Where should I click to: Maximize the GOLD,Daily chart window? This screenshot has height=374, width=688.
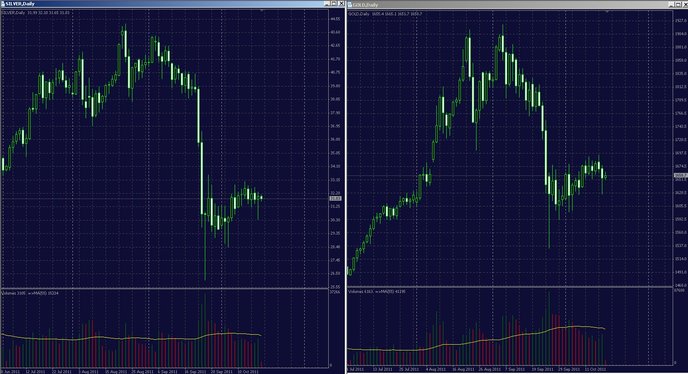[678, 4]
